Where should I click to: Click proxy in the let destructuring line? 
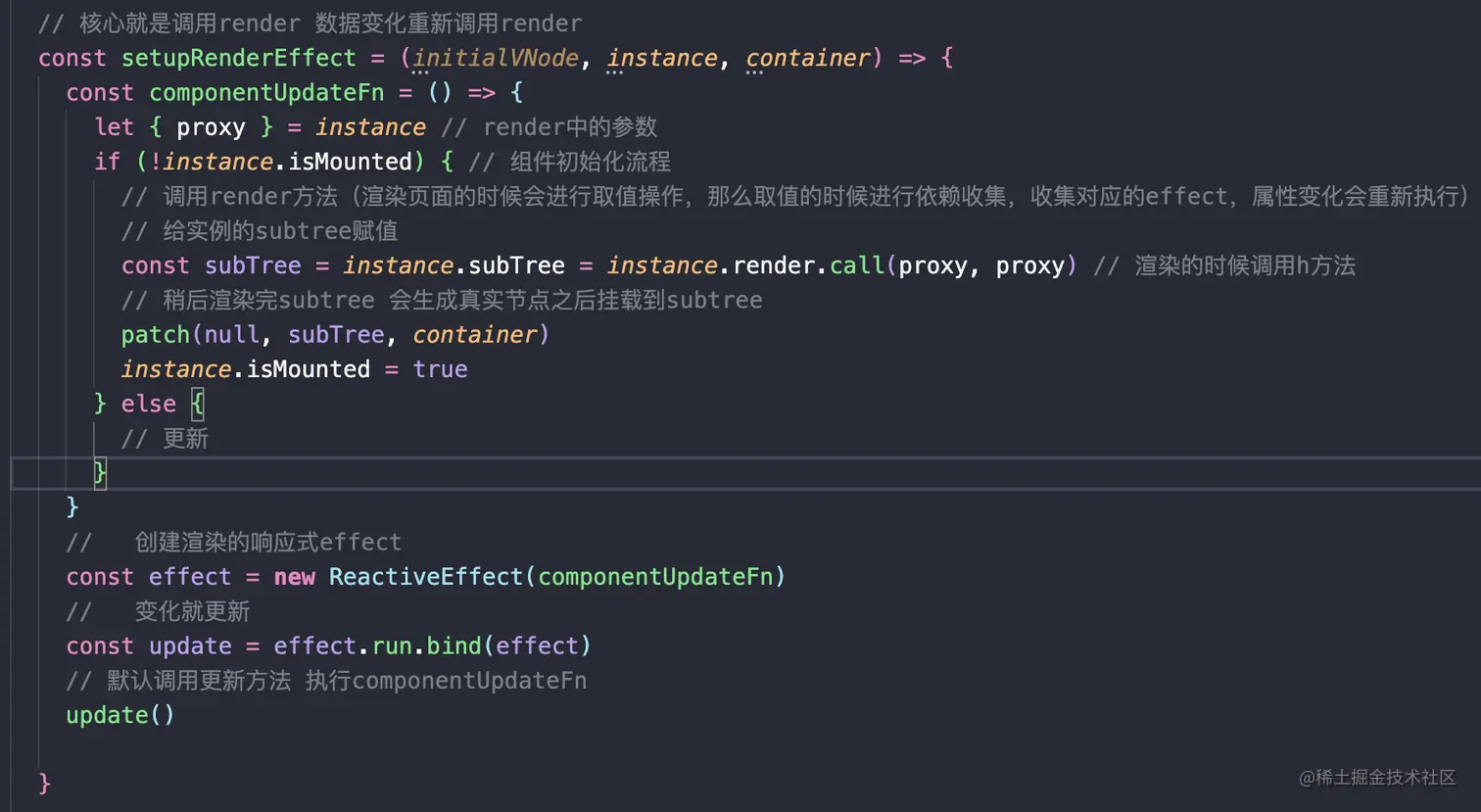(x=211, y=127)
